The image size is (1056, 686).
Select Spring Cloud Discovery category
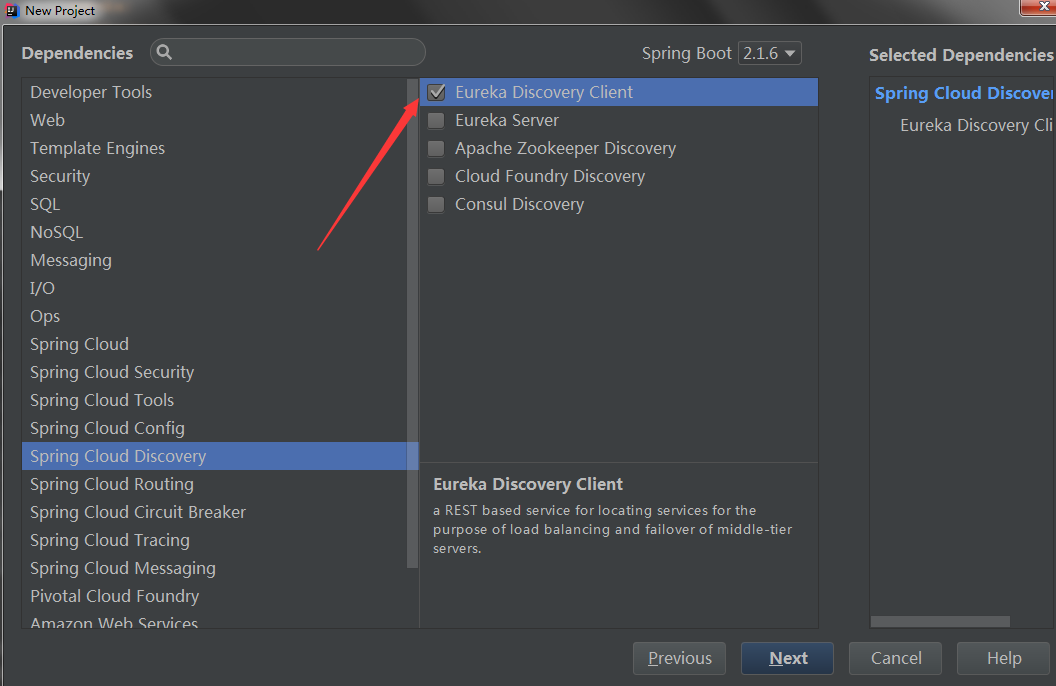(220, 456)
